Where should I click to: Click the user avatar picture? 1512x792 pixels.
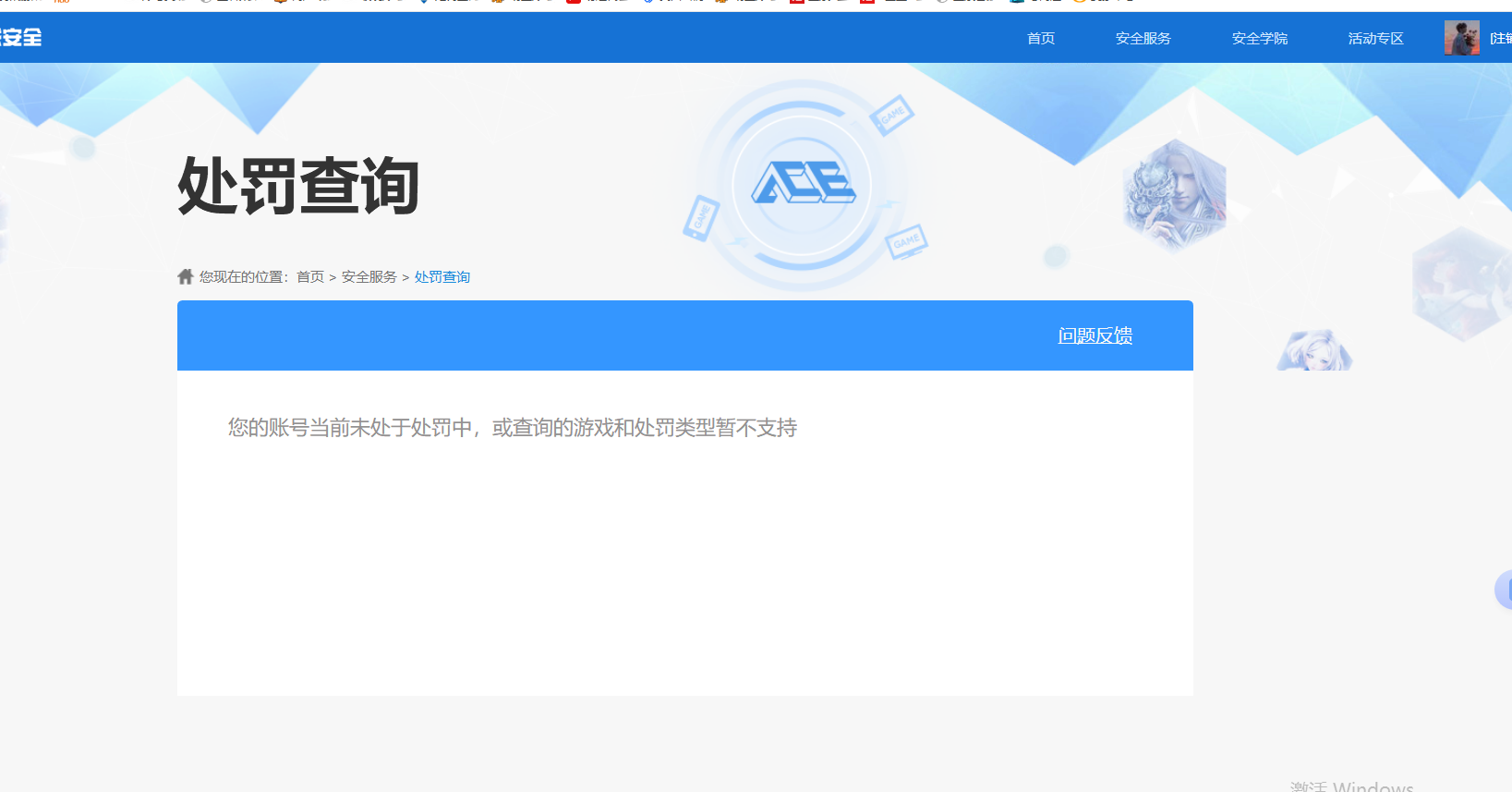[x=1461, y=38]
